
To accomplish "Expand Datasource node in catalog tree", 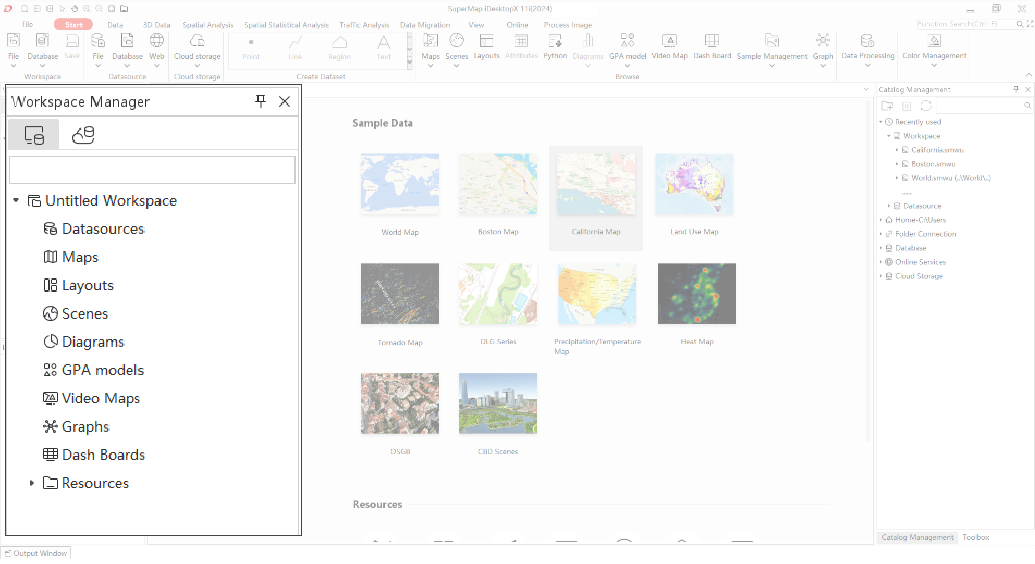I will [x=888, y=206].
